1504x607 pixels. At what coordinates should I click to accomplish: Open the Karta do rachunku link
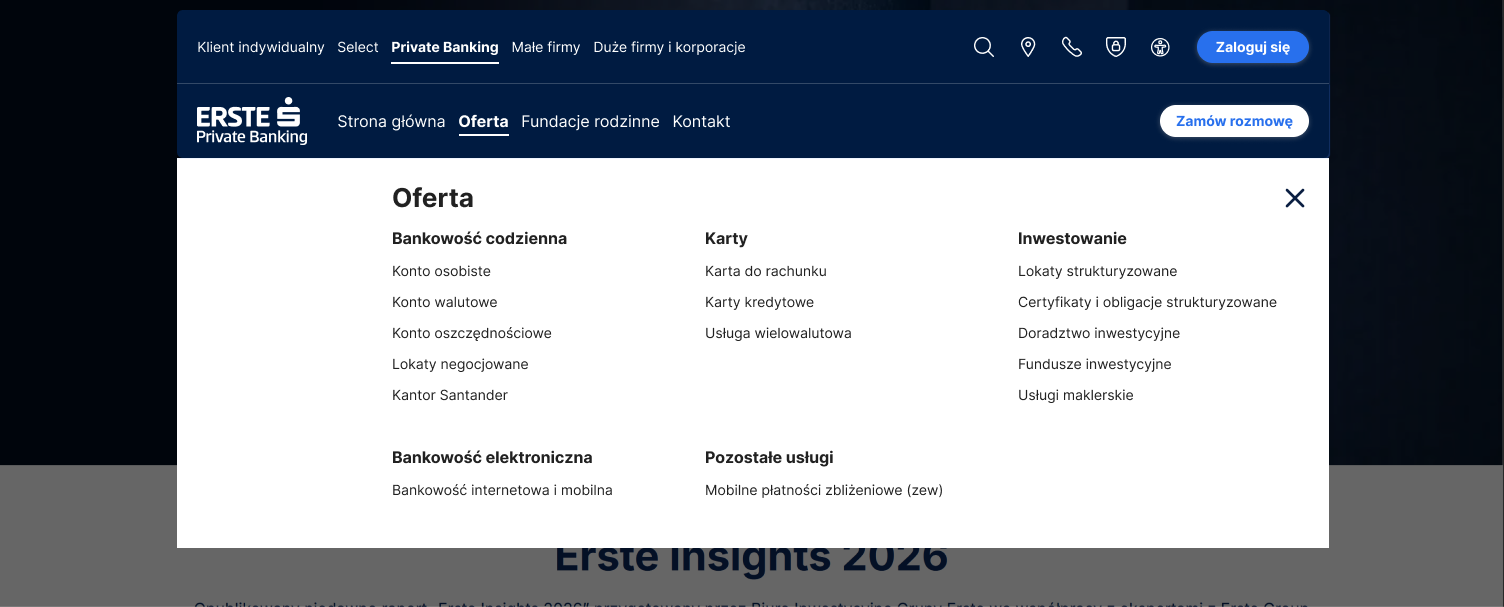coord(766,271)
